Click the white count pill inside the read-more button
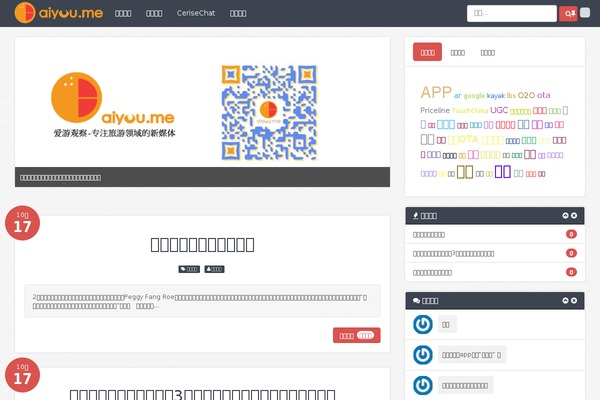Screen dimensions: 600x400 (365, 335)
